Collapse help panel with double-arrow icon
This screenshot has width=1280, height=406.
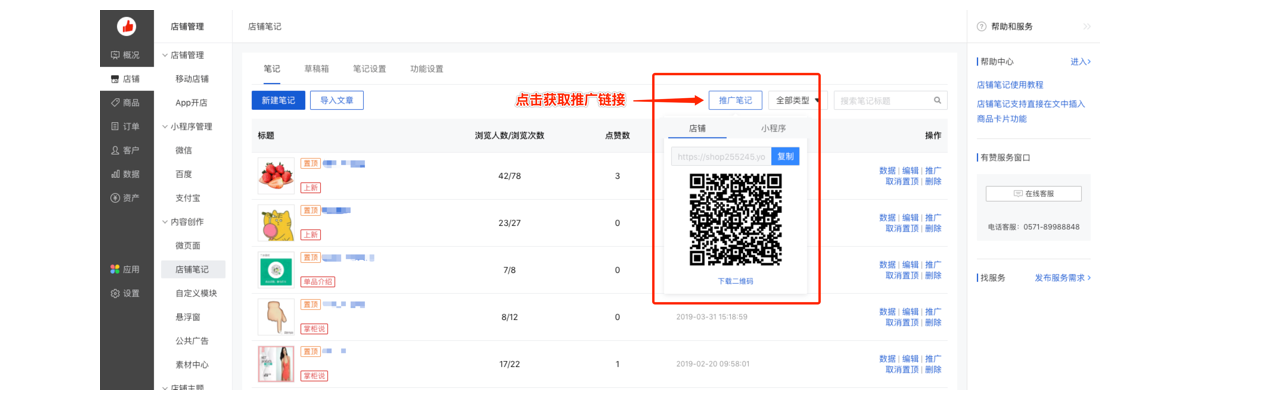pos(1087,27)
